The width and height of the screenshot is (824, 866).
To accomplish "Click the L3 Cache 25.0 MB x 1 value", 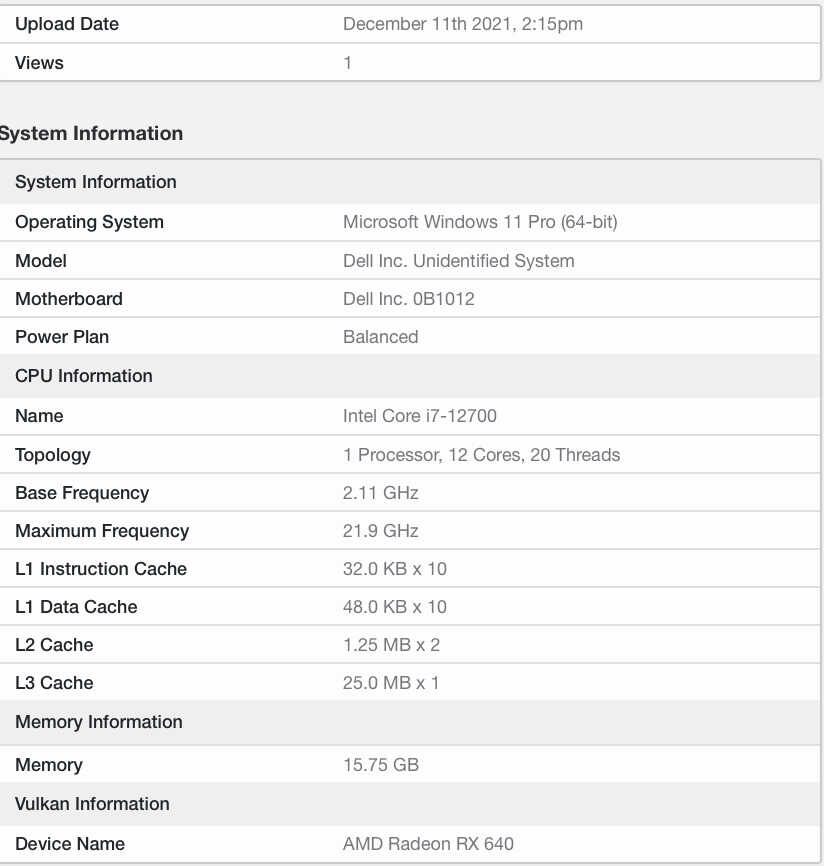I will (390, 683).
